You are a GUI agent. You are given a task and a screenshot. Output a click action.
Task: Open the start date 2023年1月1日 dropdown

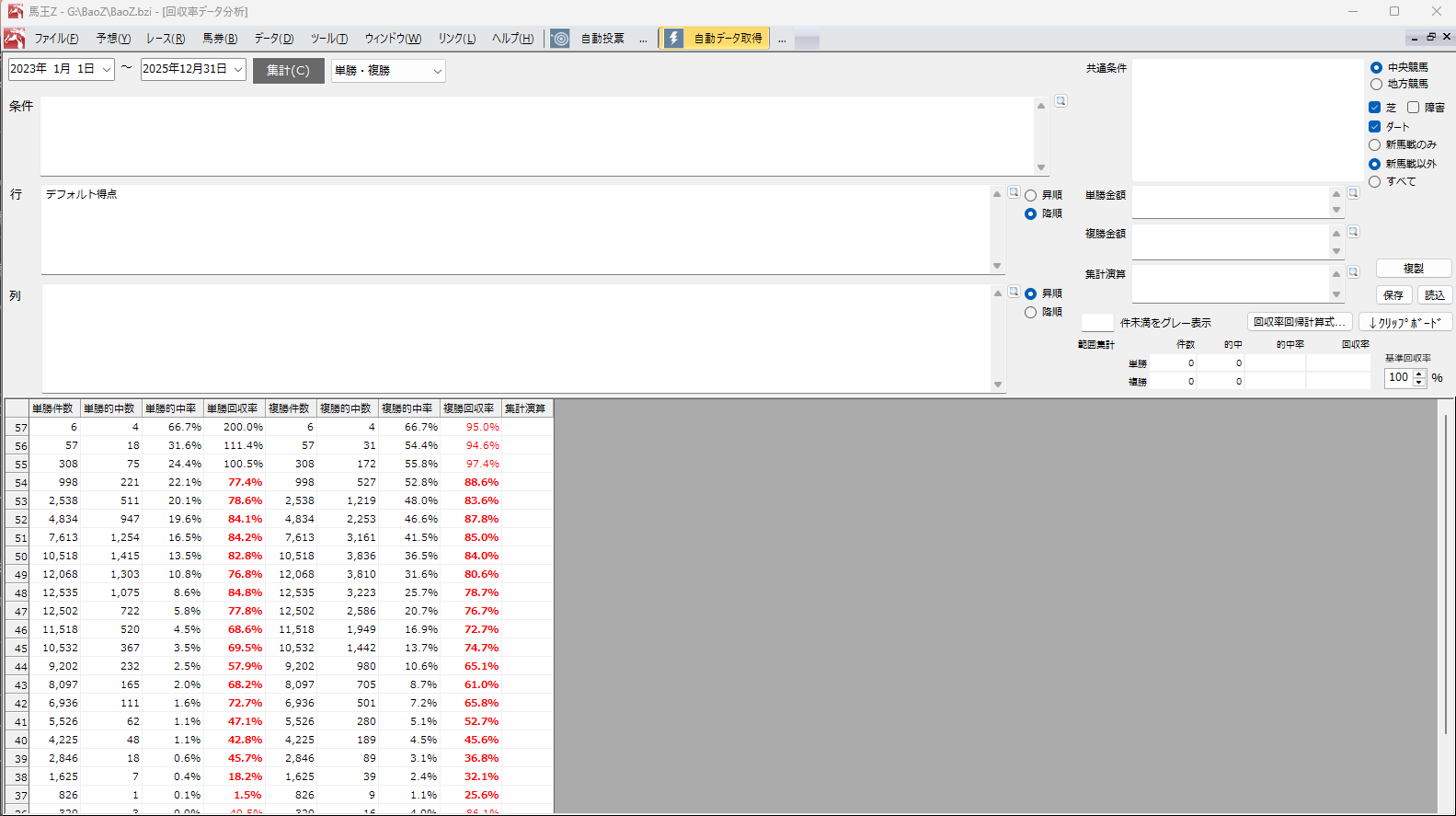(107, 69)
